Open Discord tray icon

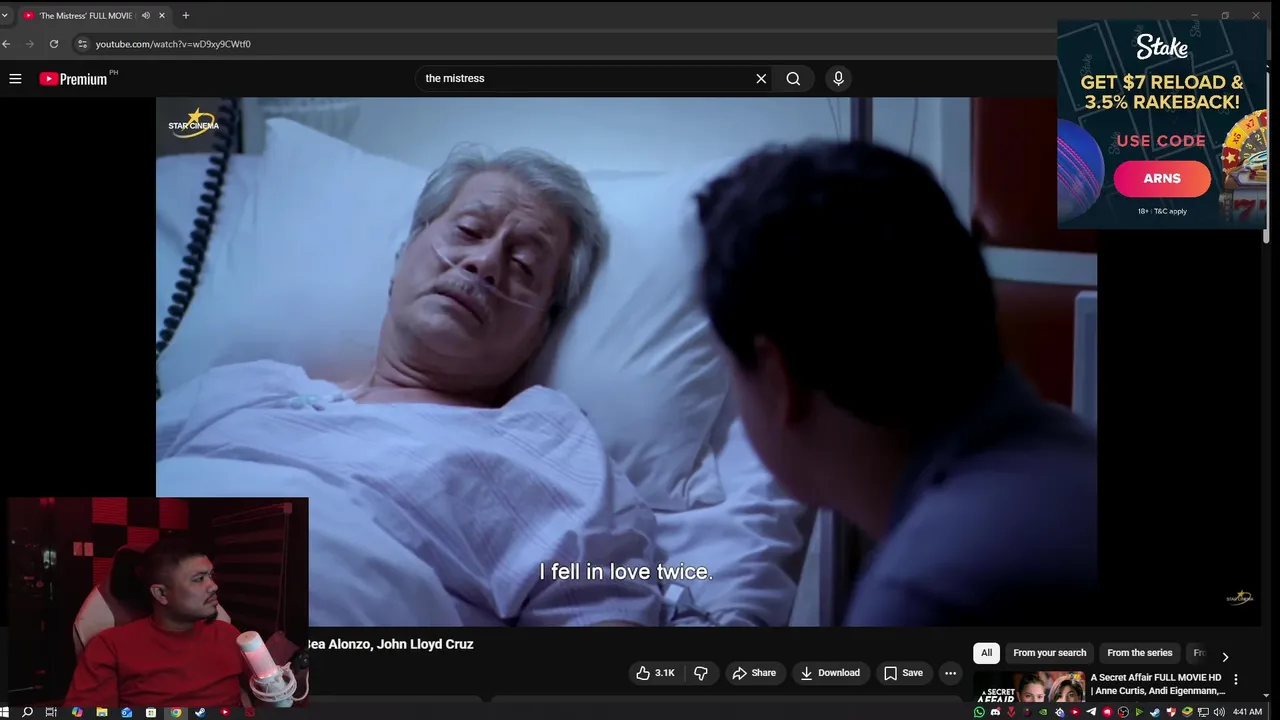coord(995,712)
